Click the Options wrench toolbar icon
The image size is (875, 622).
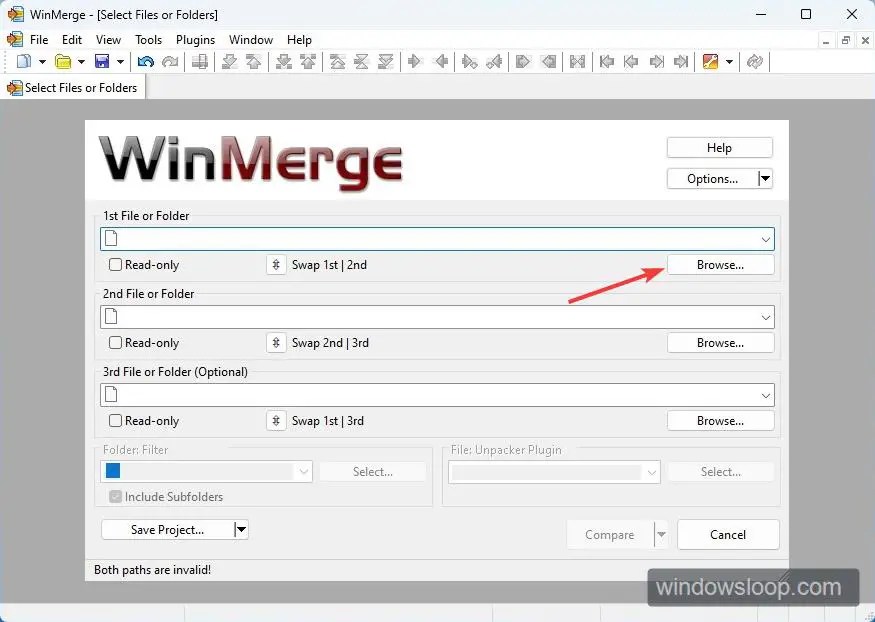pyautogui.click(x=710, y=61)
